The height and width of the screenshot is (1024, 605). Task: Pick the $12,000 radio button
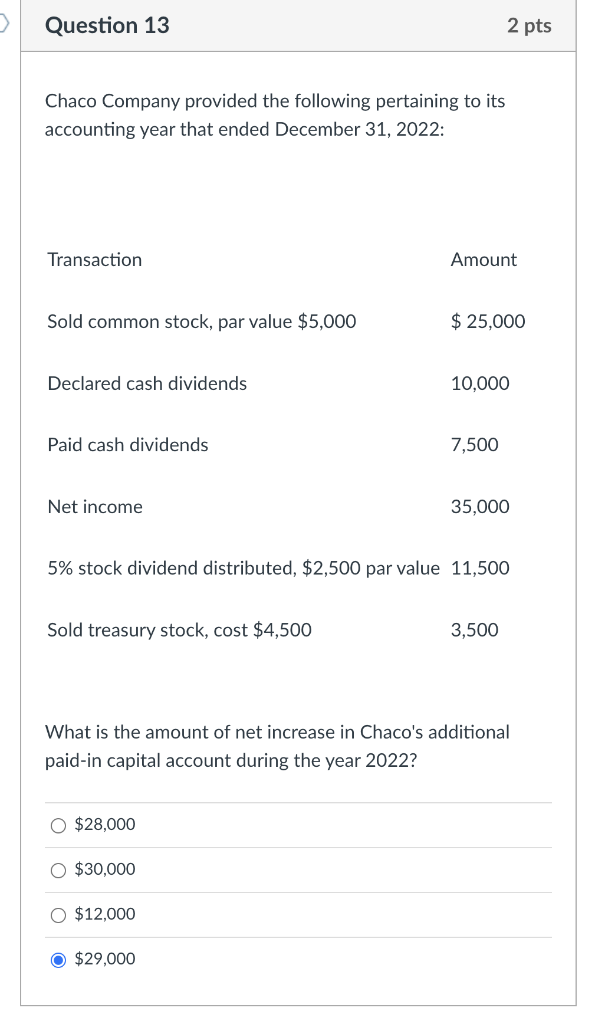(x=60, y=915)
